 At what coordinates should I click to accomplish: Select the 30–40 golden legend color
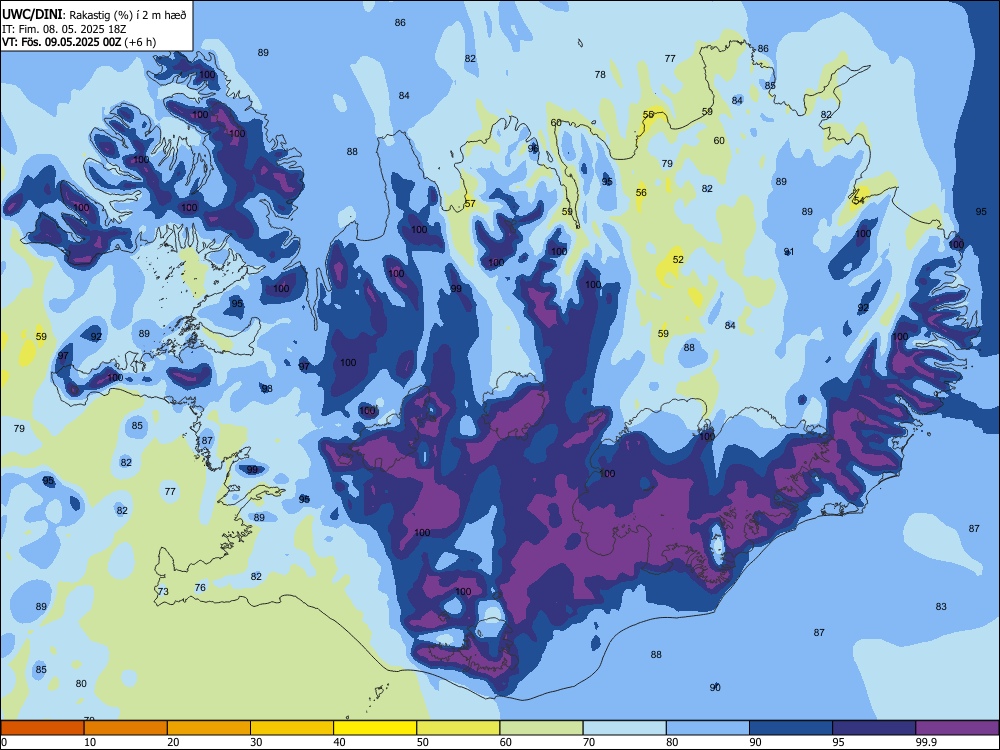pyautogui.click(x=292, y=728)
